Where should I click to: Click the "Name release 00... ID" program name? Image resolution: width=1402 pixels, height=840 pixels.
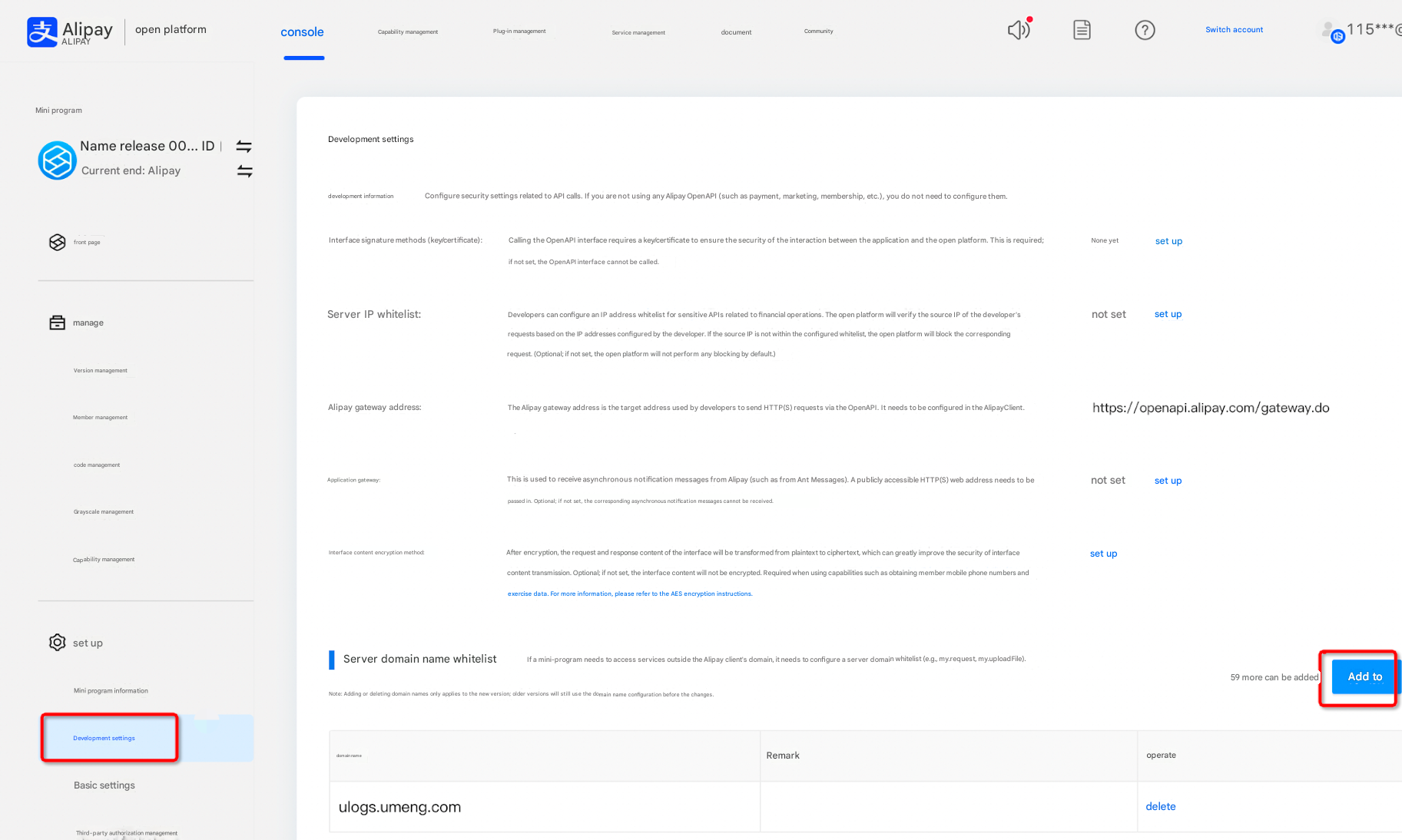tap(147, 146)
